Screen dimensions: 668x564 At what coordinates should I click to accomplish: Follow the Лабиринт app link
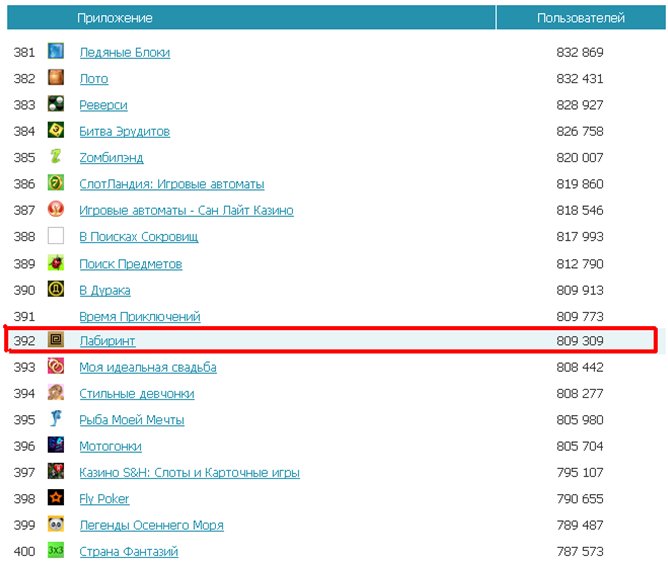coord(107,341)
